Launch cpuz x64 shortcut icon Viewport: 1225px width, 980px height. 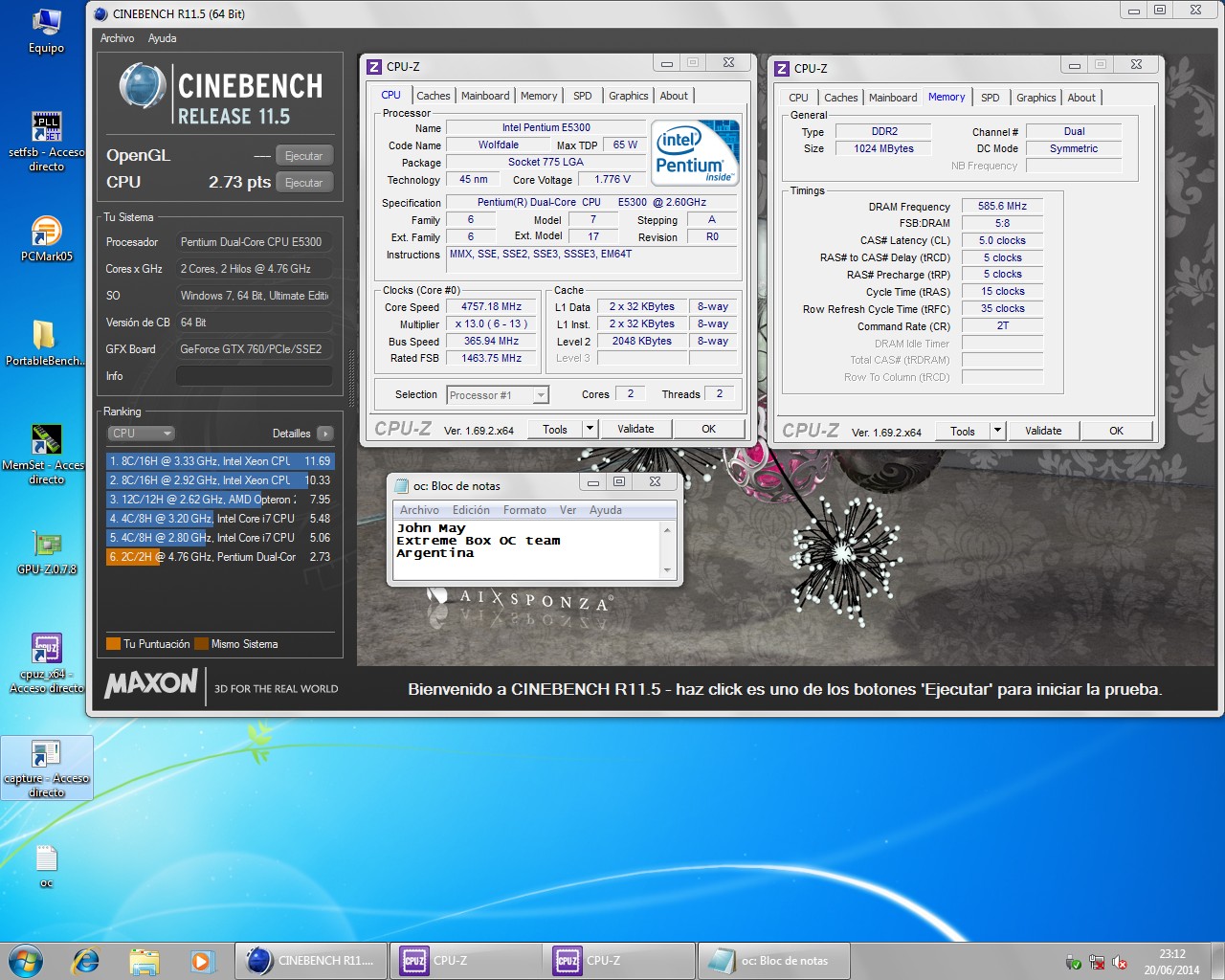(46, 663)
